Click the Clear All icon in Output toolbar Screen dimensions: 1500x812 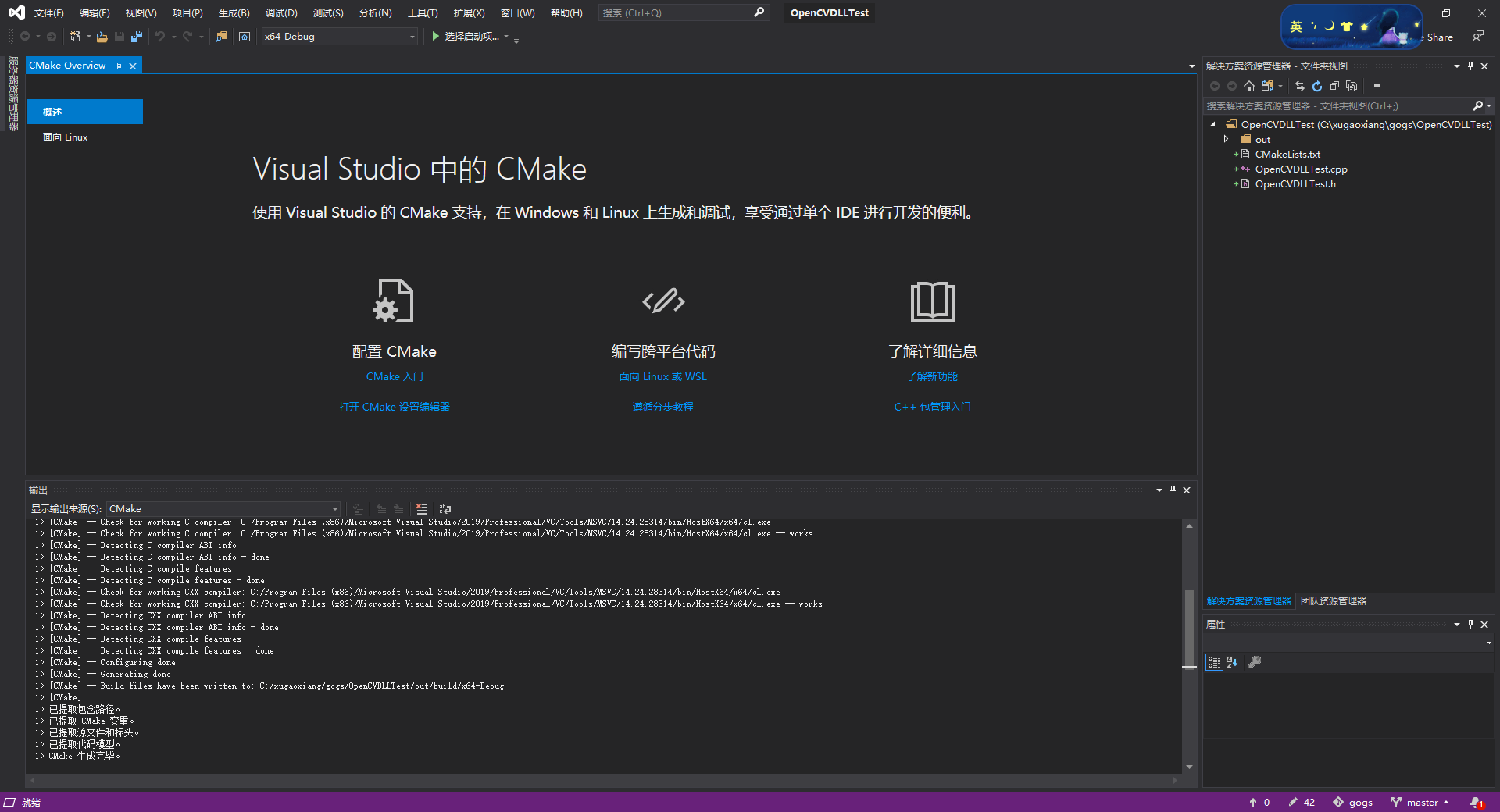(422, 508)
